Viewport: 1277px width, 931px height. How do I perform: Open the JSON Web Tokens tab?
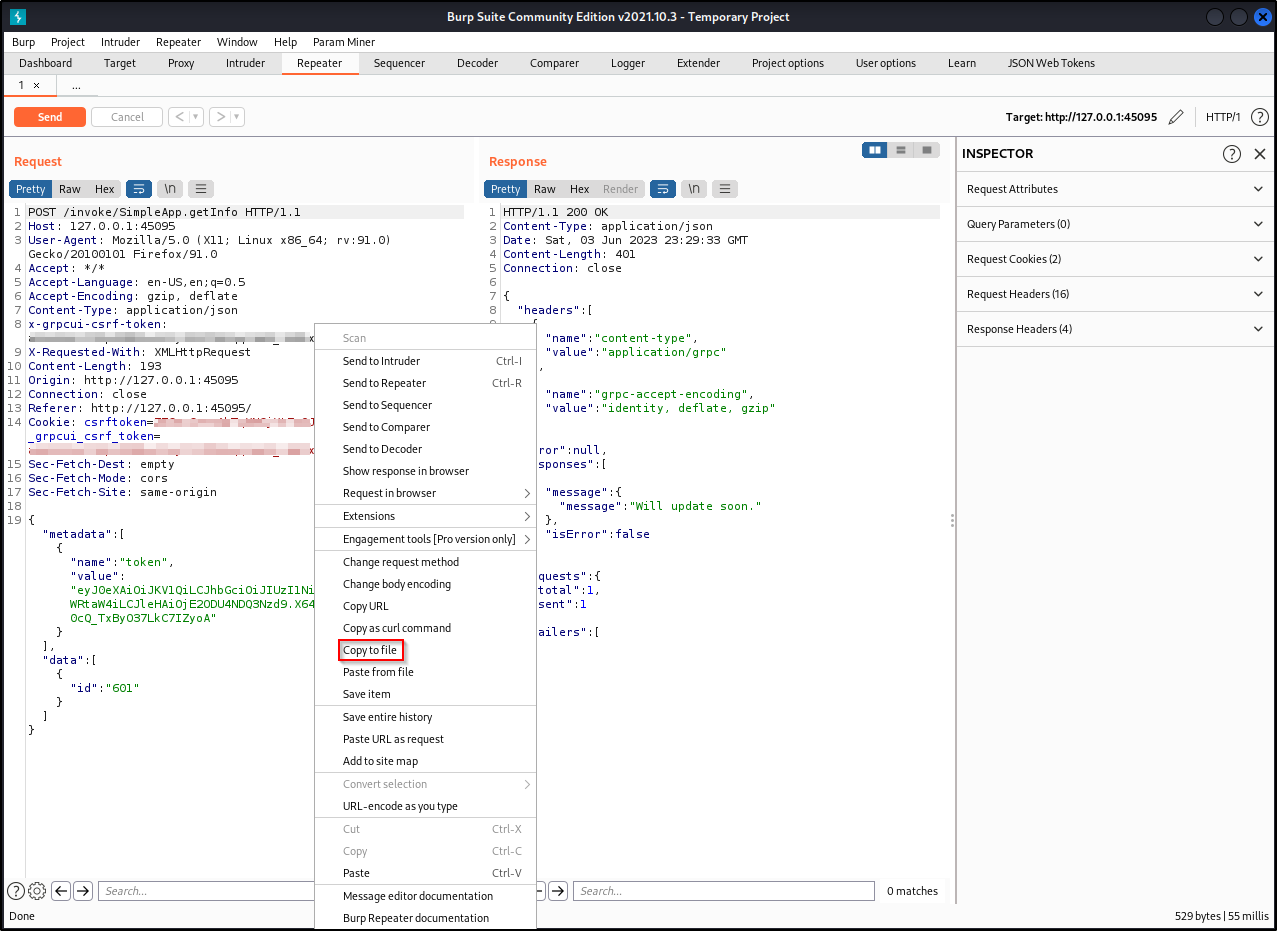[1051, 63]
